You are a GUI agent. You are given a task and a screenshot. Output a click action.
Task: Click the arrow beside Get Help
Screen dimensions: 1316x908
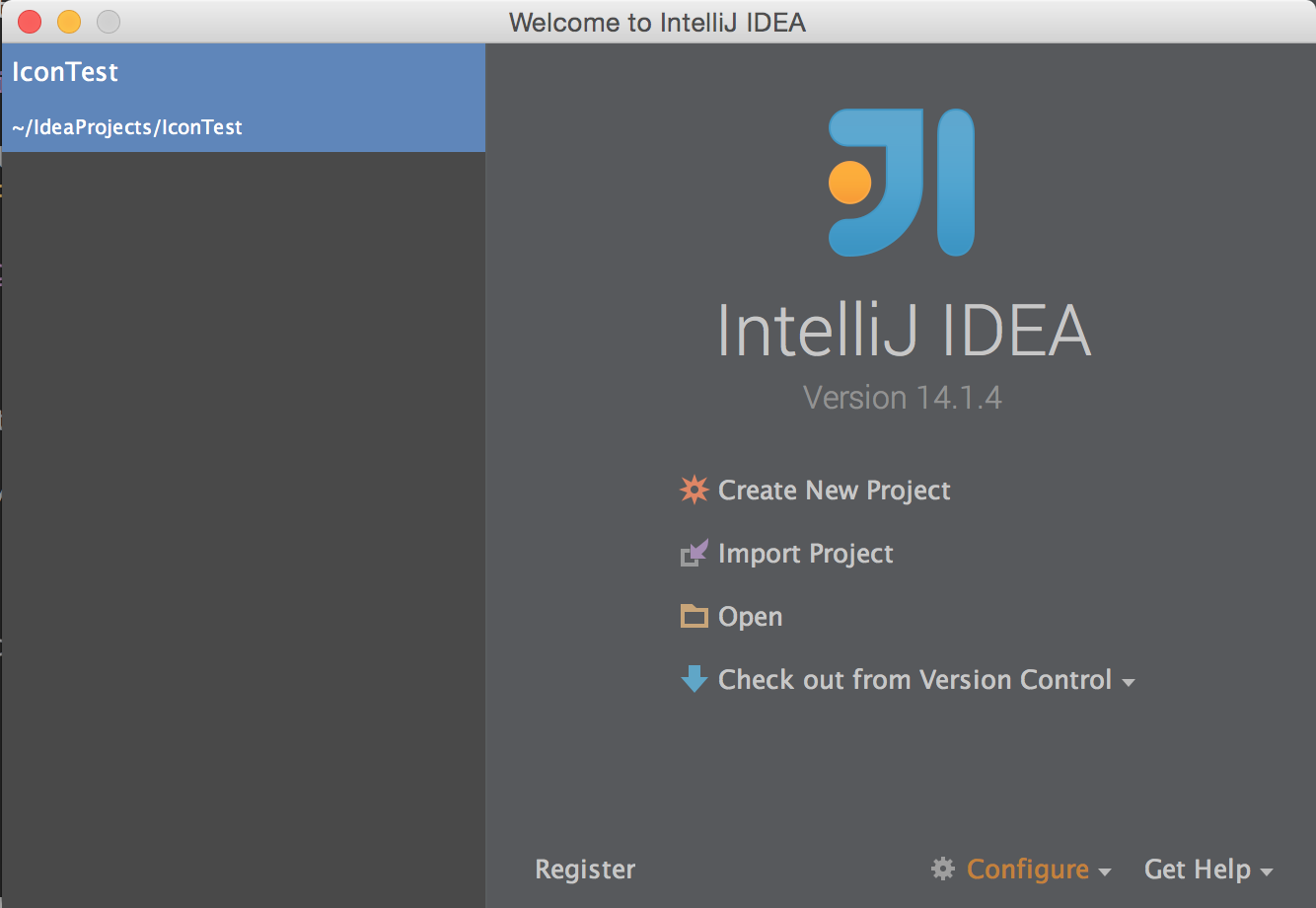pos(1267,871)
